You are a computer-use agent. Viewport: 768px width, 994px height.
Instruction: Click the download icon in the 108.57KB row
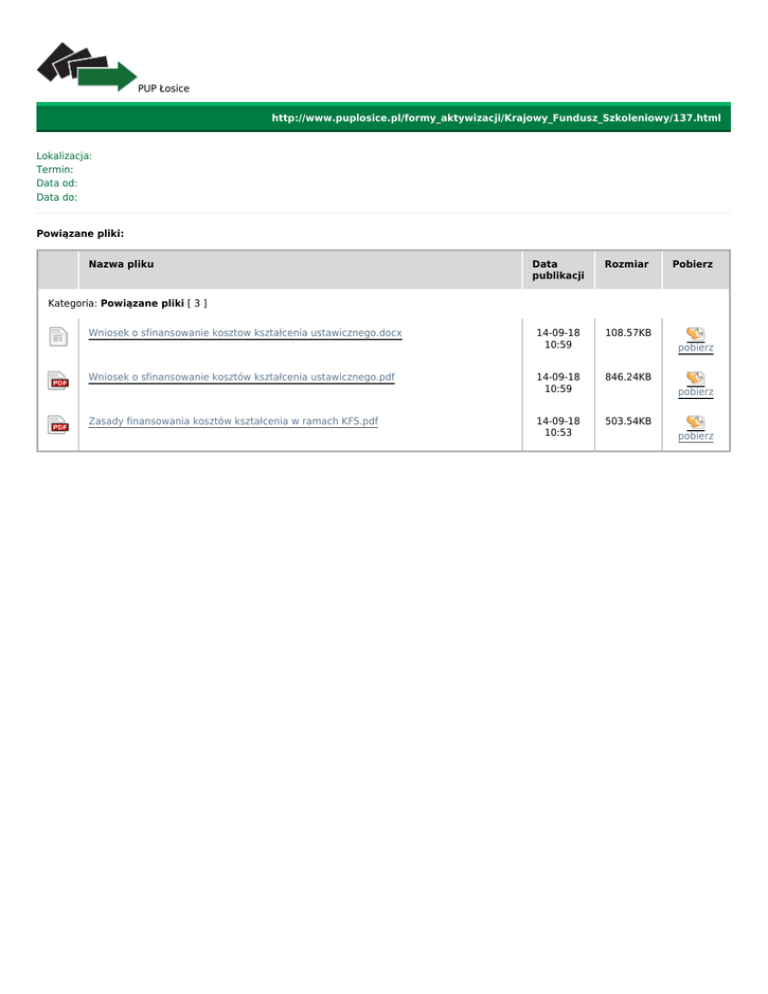(695, 333)
